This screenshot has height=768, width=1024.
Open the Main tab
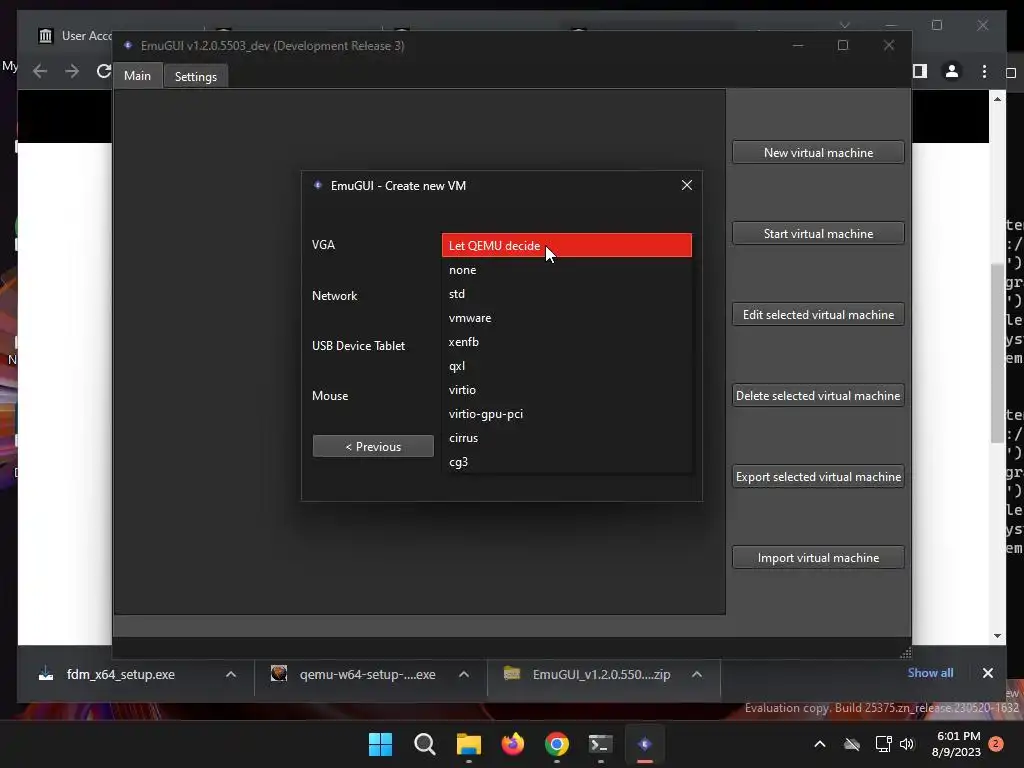pyautogui.click(x=137, y=76)
